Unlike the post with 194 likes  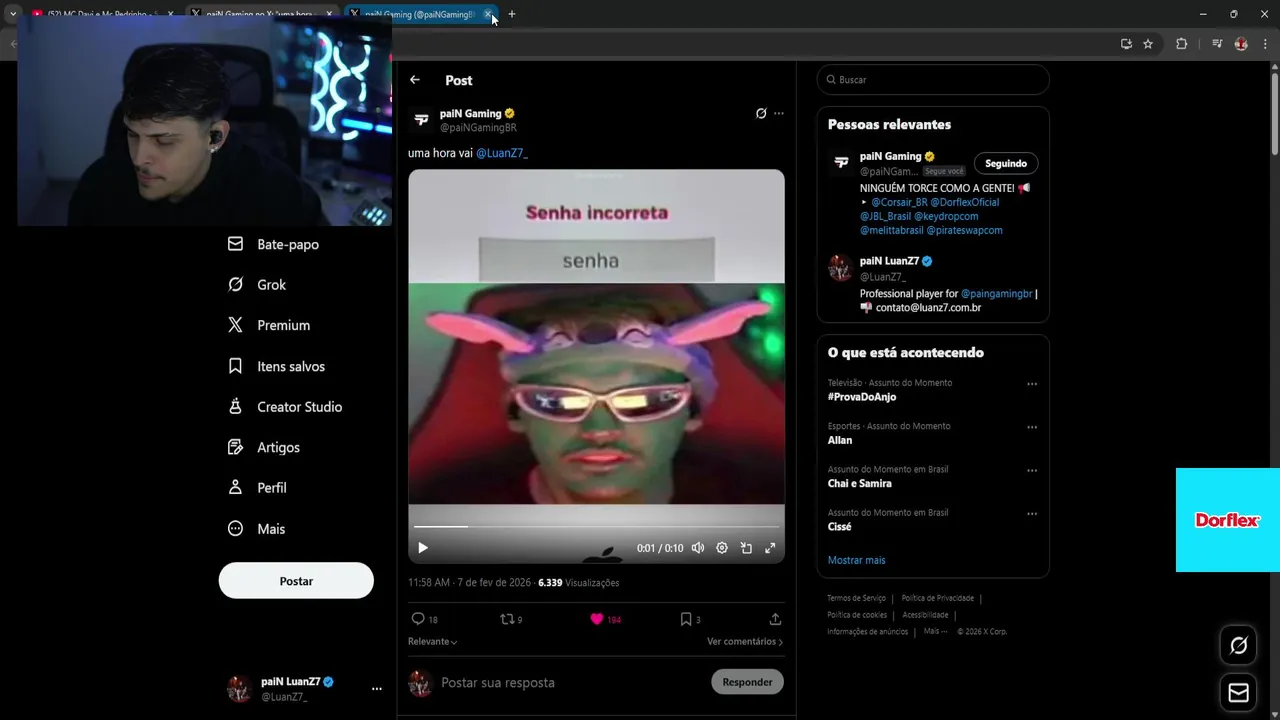point(605,619)
